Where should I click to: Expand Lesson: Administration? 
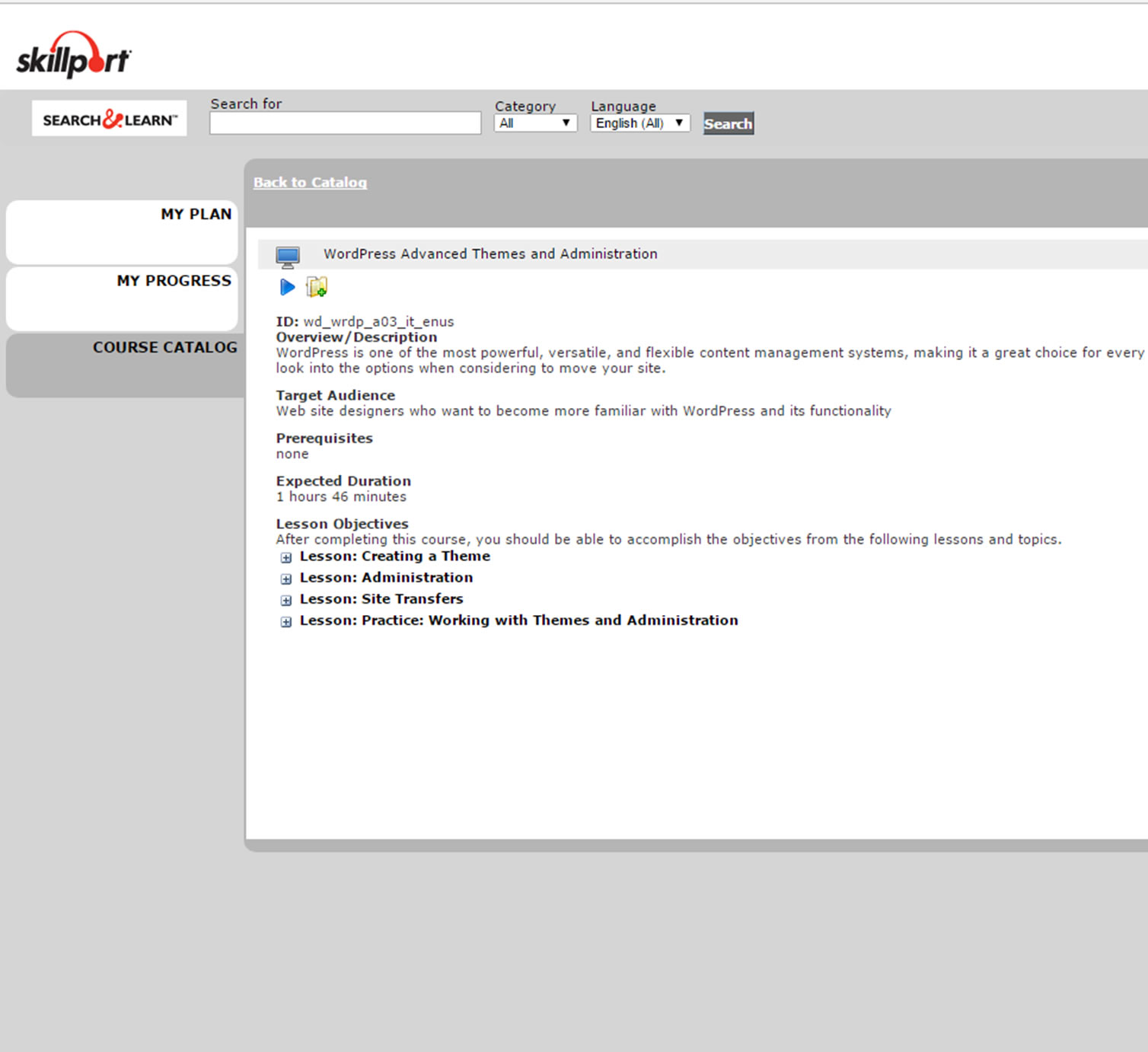pyautogui.click(x=286, y=579)
